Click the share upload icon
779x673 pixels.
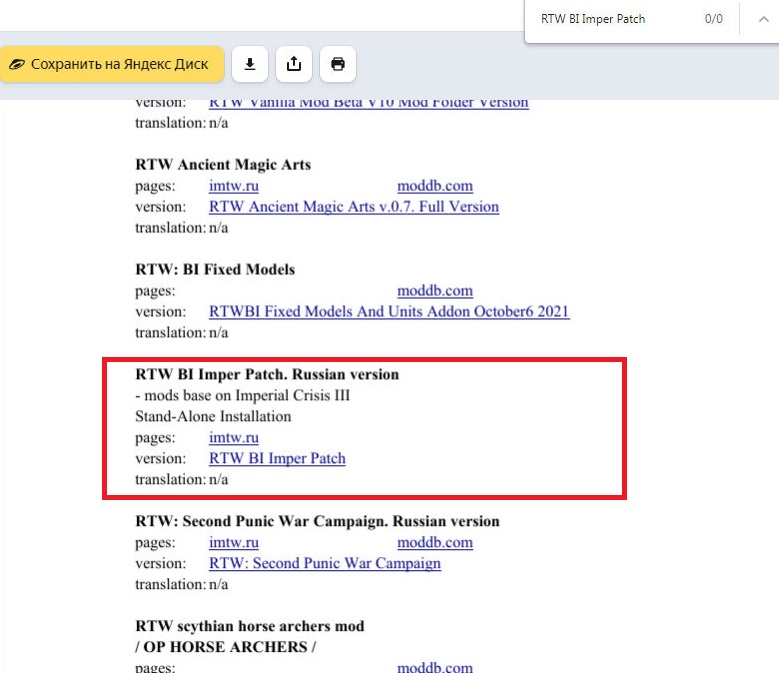tap(294, 64)
